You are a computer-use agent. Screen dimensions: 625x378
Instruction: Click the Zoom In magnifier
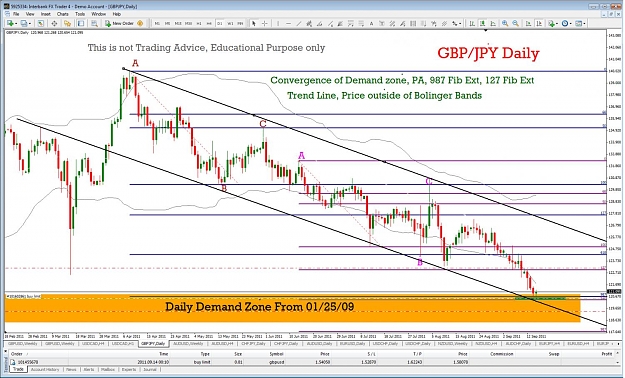(x=505, y=24)
